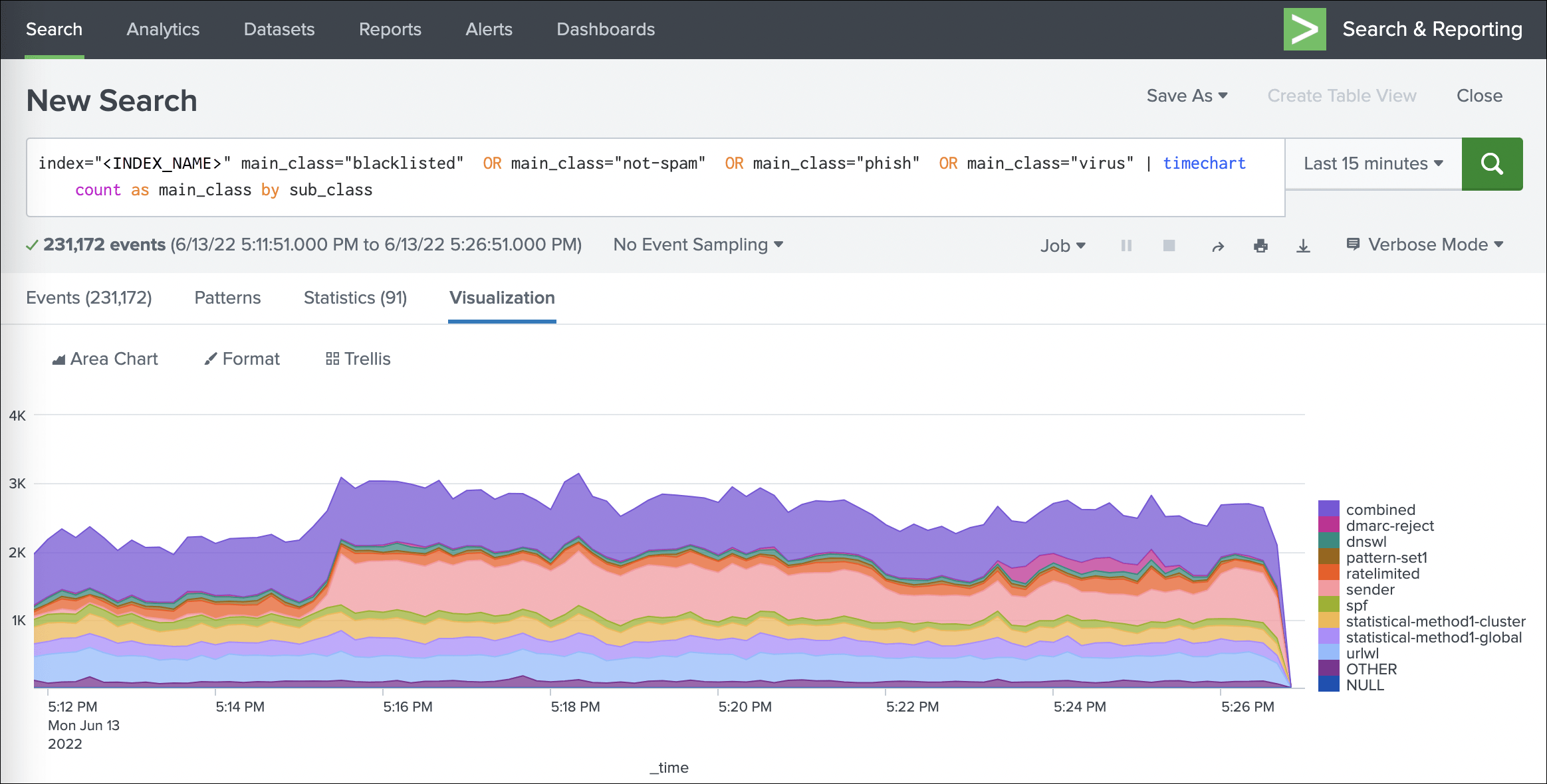Share the search job results

[1218, 245]
